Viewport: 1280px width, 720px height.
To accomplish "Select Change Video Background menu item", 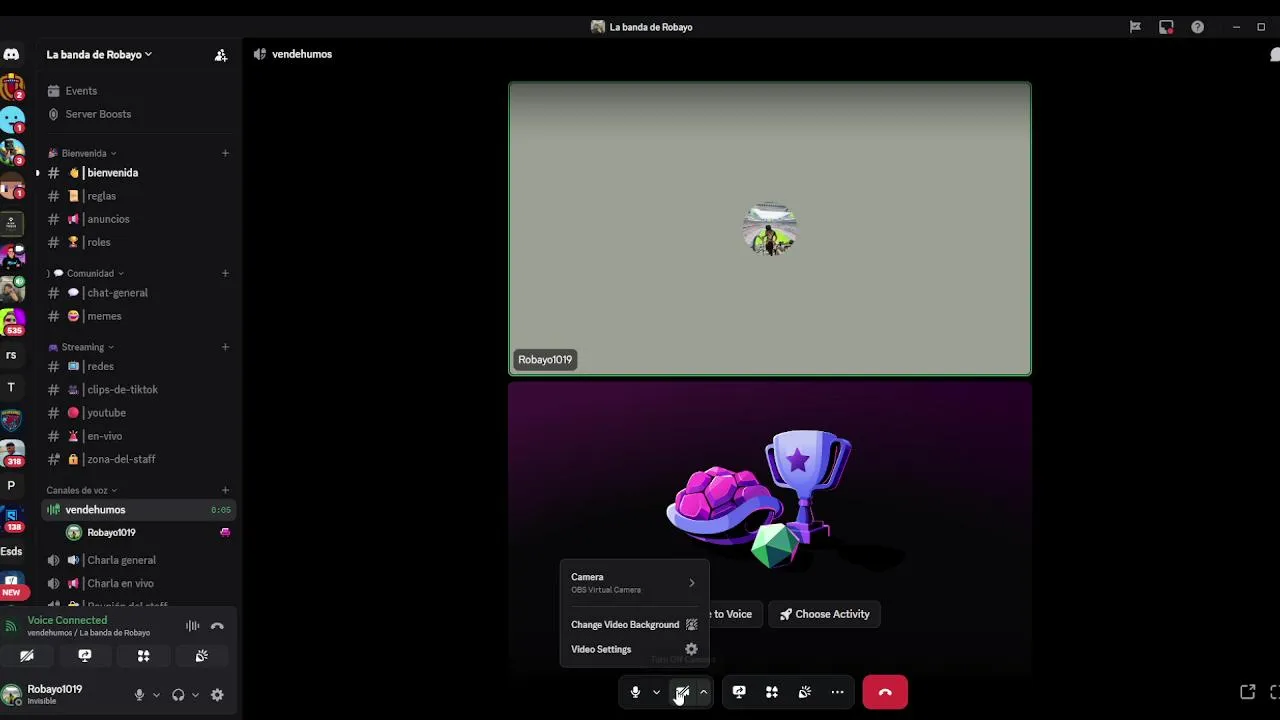I will pos(634,624).
